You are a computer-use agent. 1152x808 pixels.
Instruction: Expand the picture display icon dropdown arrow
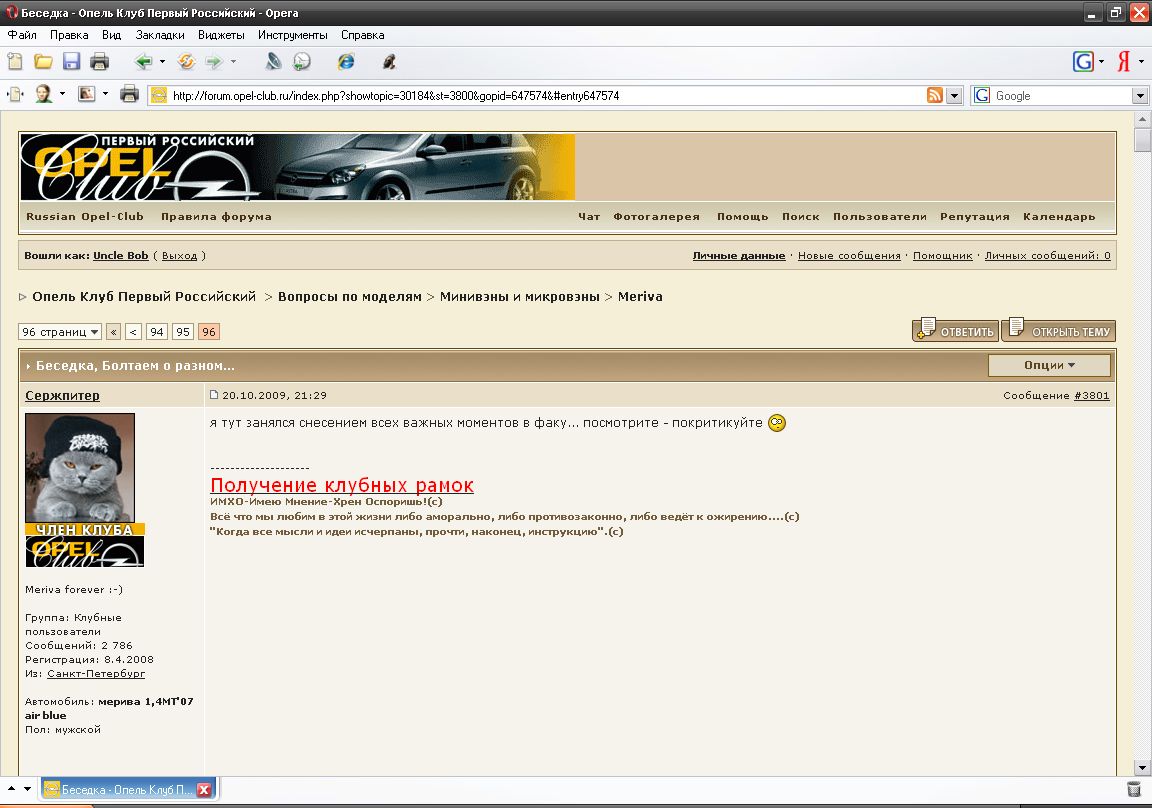[105, 94]
